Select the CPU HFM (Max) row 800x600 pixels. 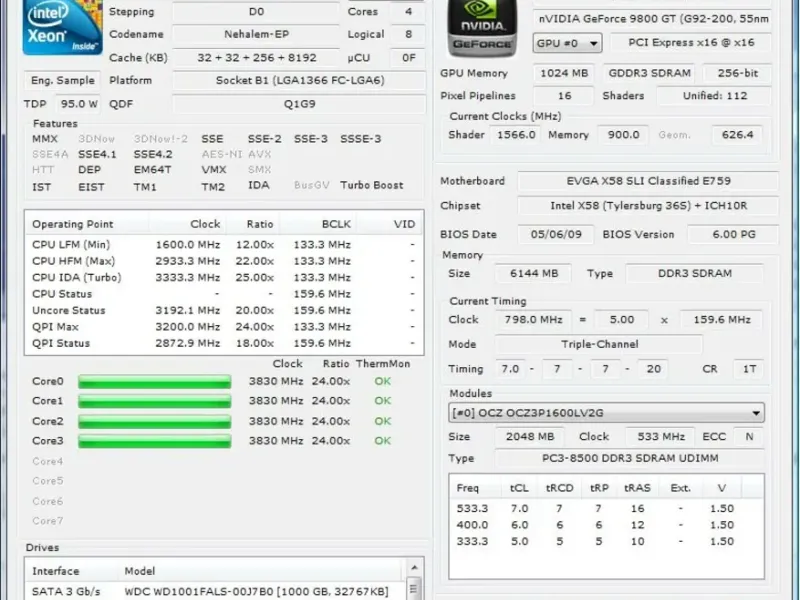[x=224, y=261]
